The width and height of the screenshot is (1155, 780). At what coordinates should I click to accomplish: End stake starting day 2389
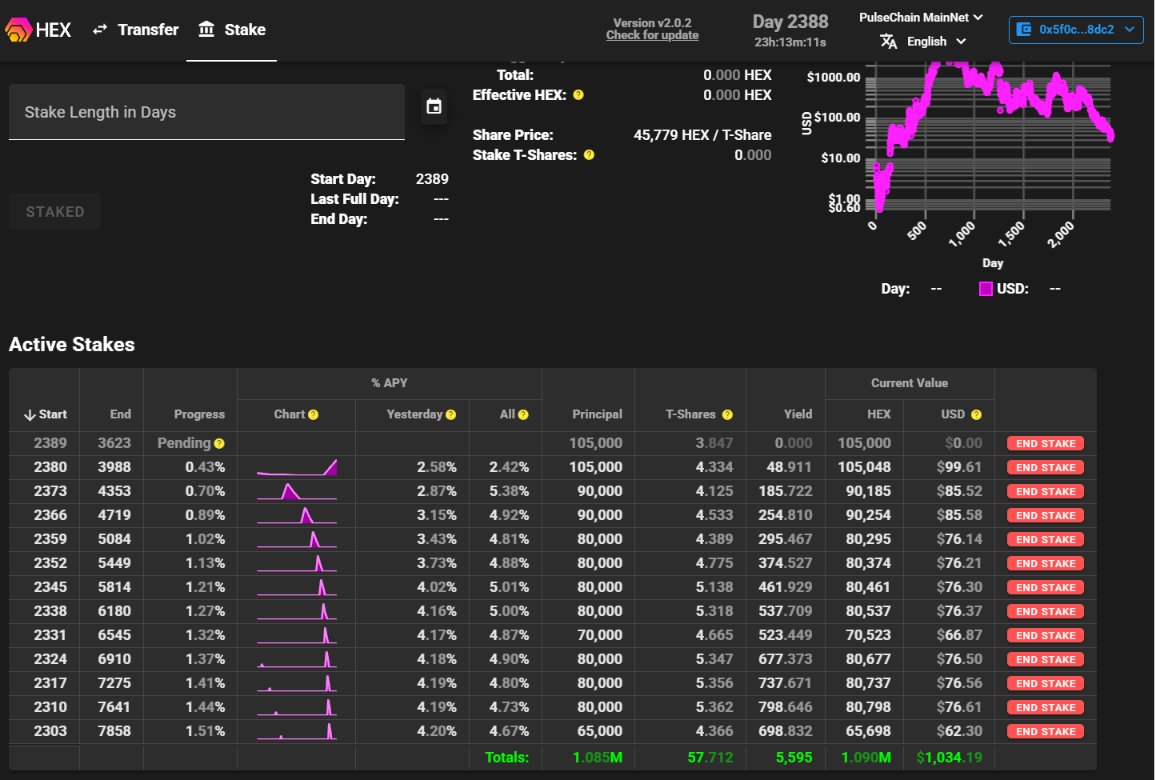click(x=1045, y=443)
